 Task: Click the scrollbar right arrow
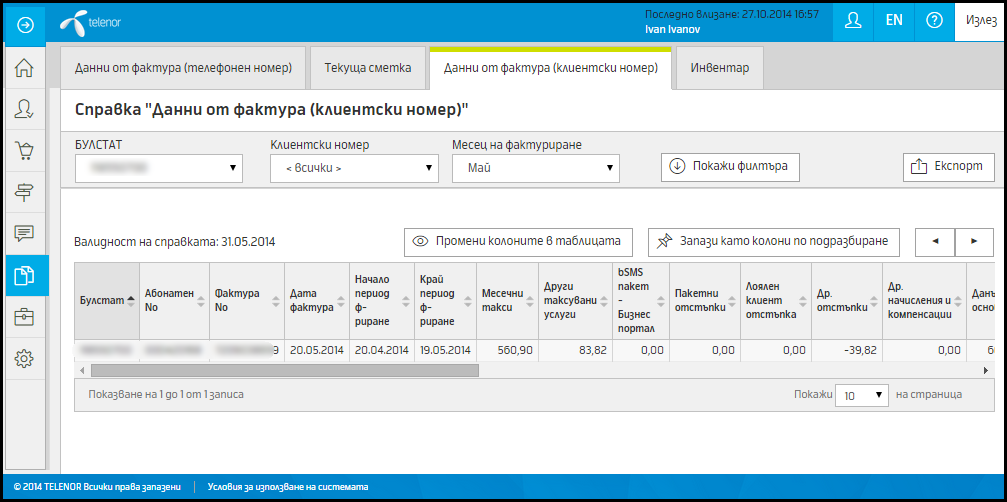click(x=986, y=370)
